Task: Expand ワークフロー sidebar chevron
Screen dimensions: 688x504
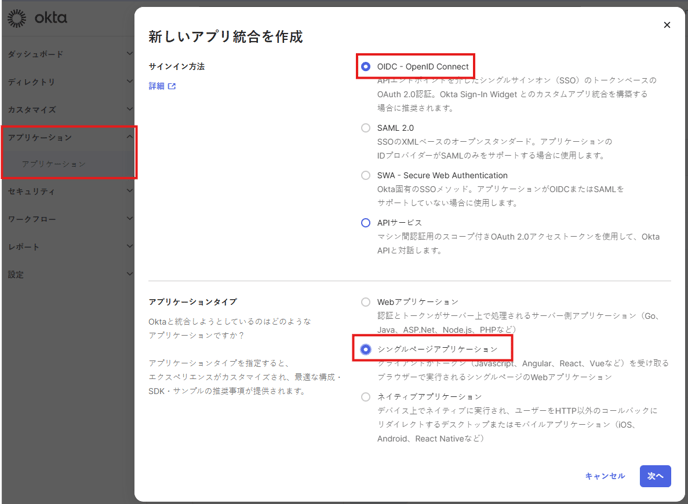Action: [129, 218]
